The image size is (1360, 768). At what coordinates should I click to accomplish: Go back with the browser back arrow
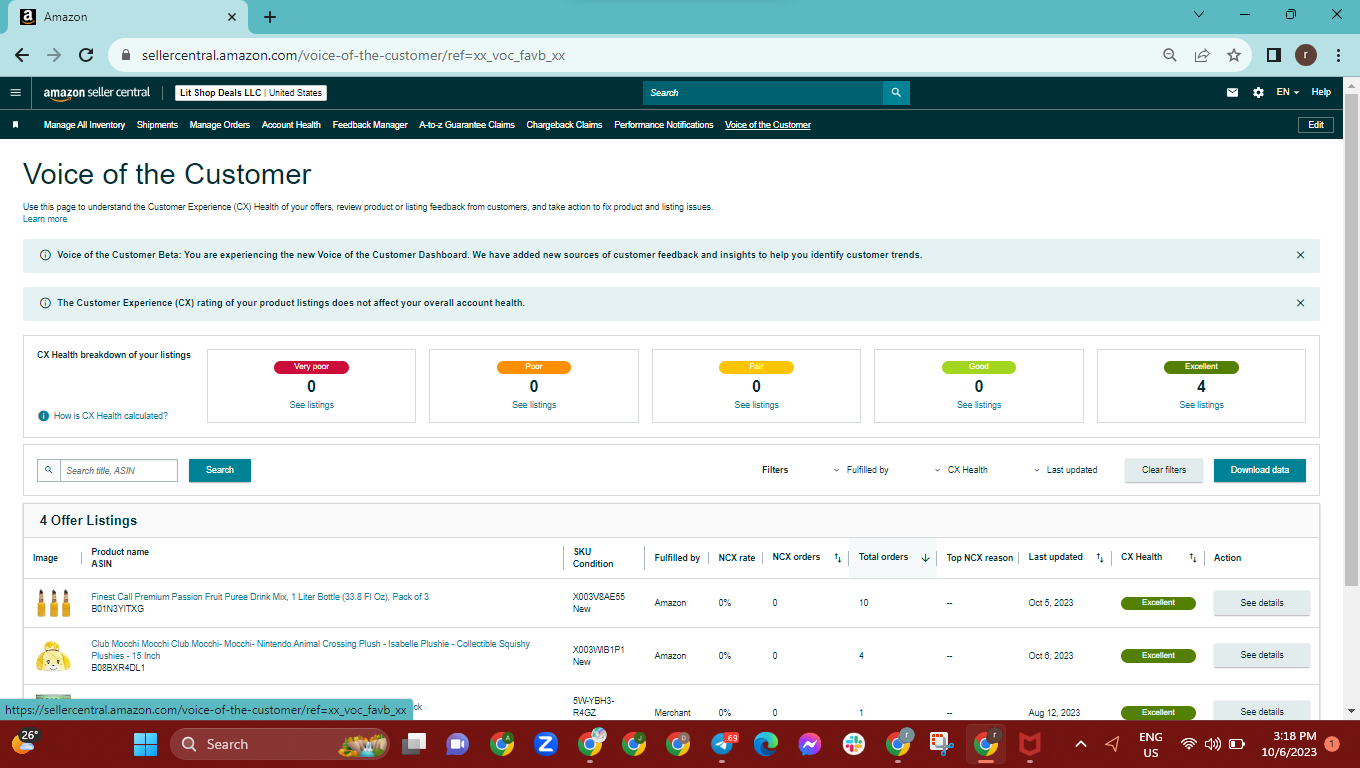click(x=22, y=55)
